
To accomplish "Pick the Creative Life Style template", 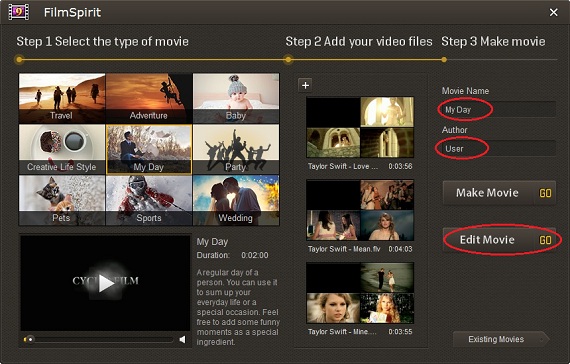I will (x=62, y=149).
